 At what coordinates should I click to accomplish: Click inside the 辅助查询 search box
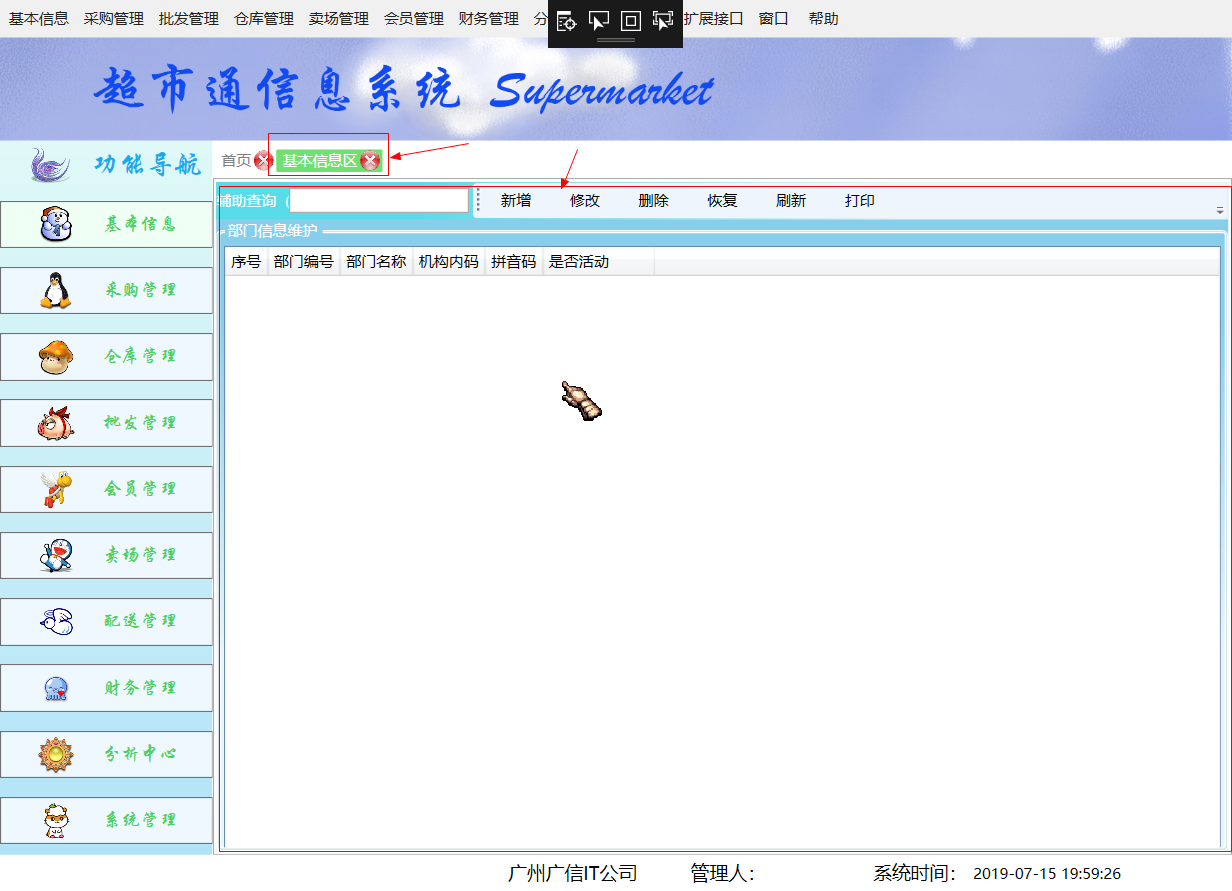[x=378, y=200]
